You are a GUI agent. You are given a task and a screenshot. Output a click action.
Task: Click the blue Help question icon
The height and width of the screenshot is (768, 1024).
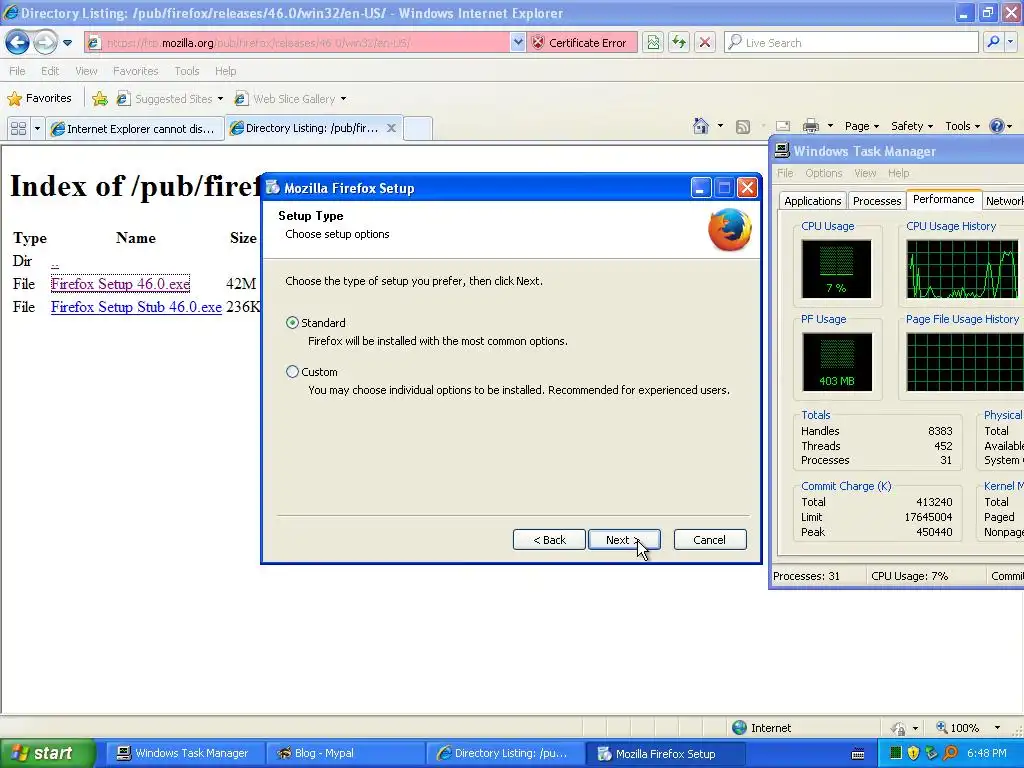point(997,126)
